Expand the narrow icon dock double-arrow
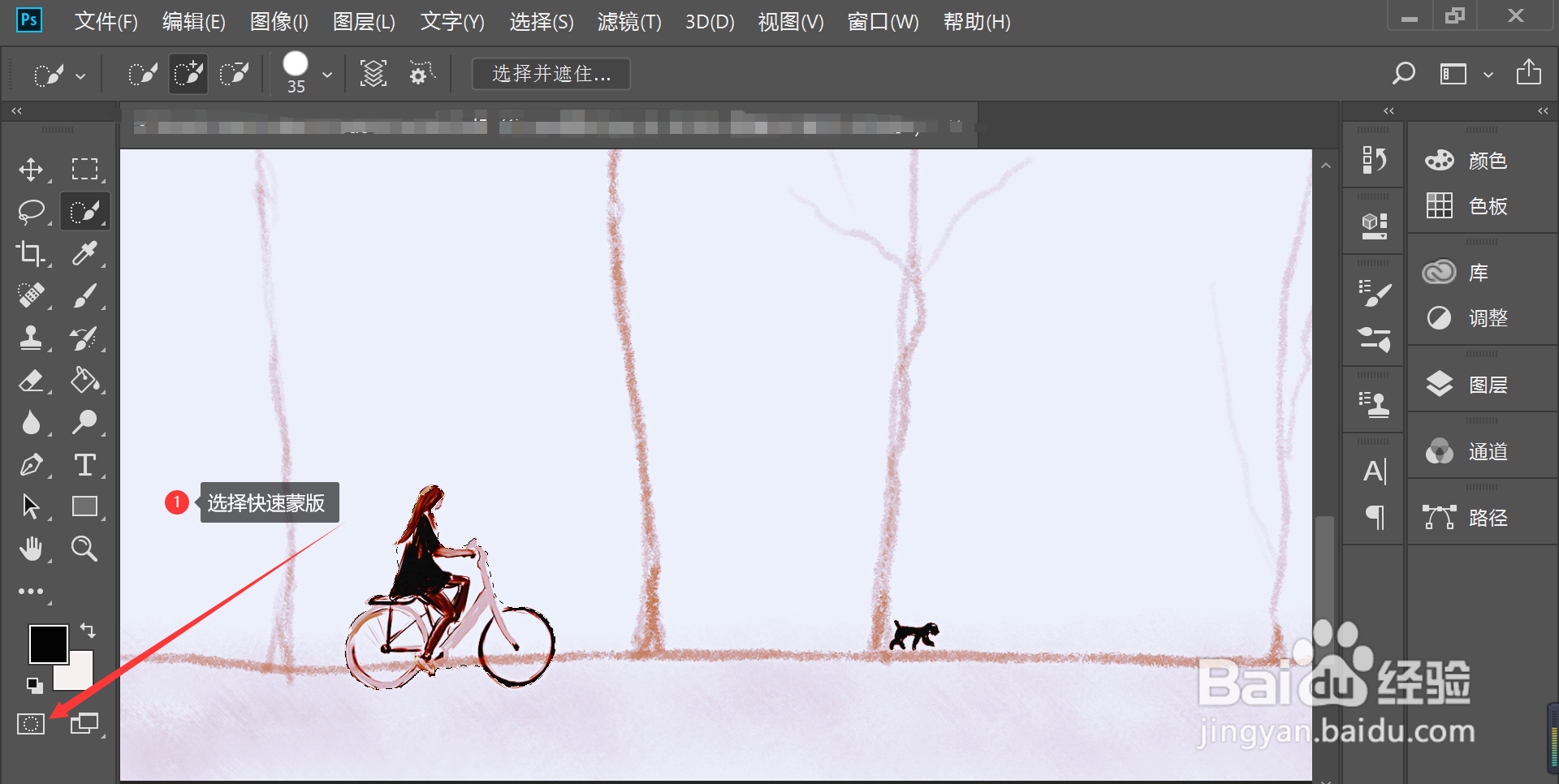 pyautogui.click(x=1388, y=110)
